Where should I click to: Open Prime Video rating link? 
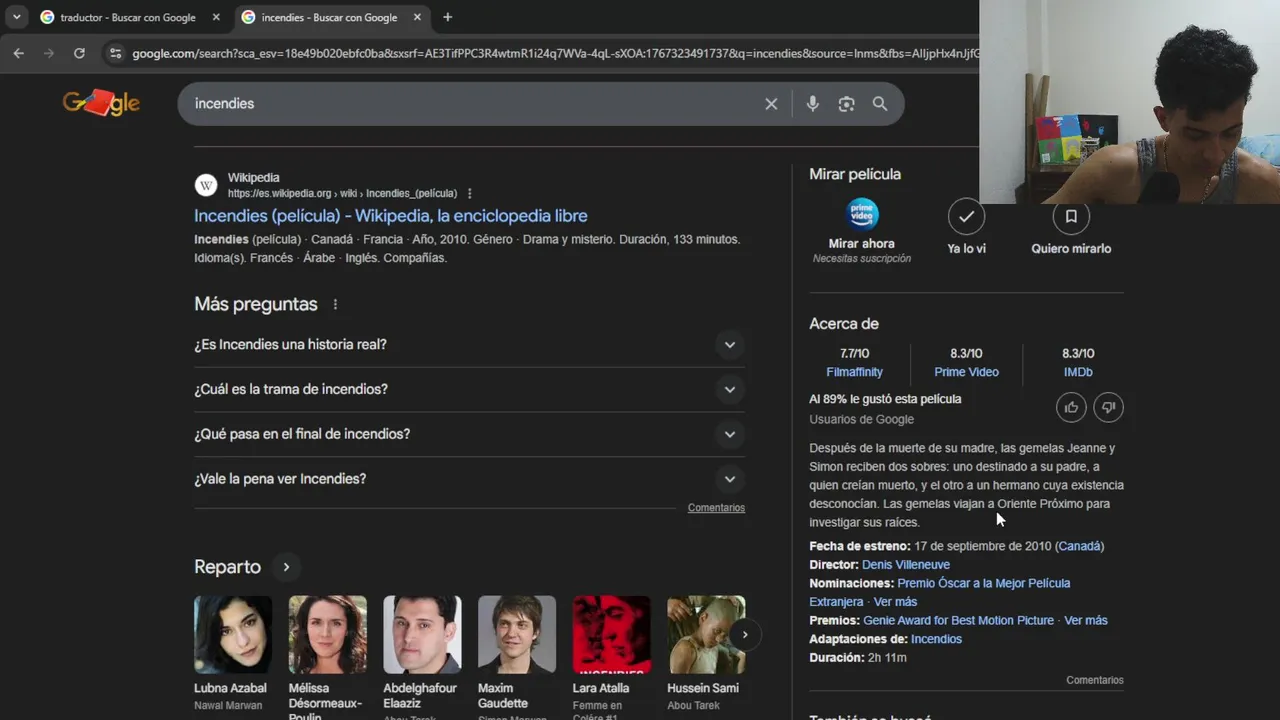(966, 372)
